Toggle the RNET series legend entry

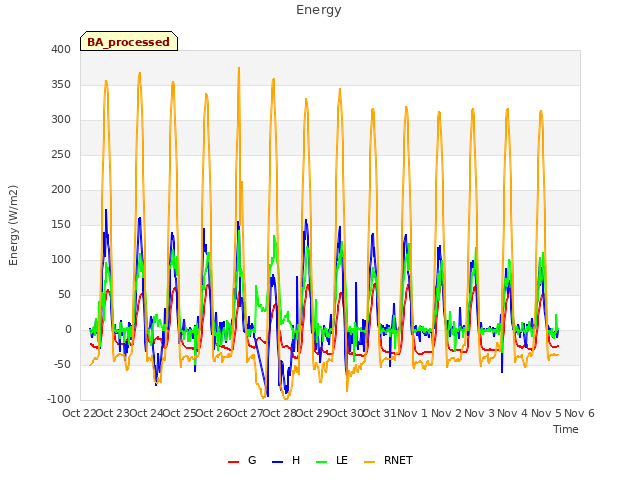tap(389, 460)
